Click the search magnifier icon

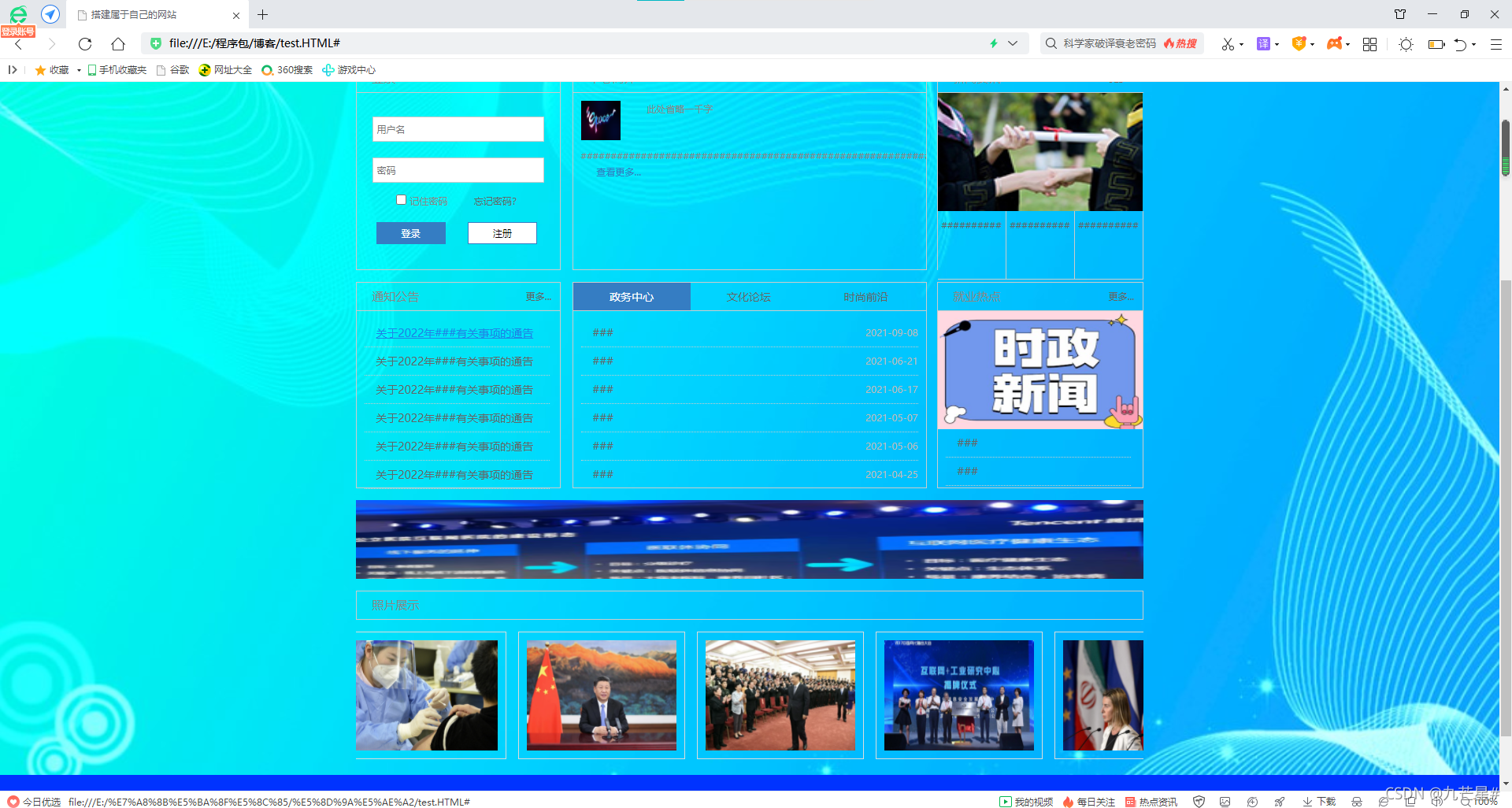[x=1051, y=43]
